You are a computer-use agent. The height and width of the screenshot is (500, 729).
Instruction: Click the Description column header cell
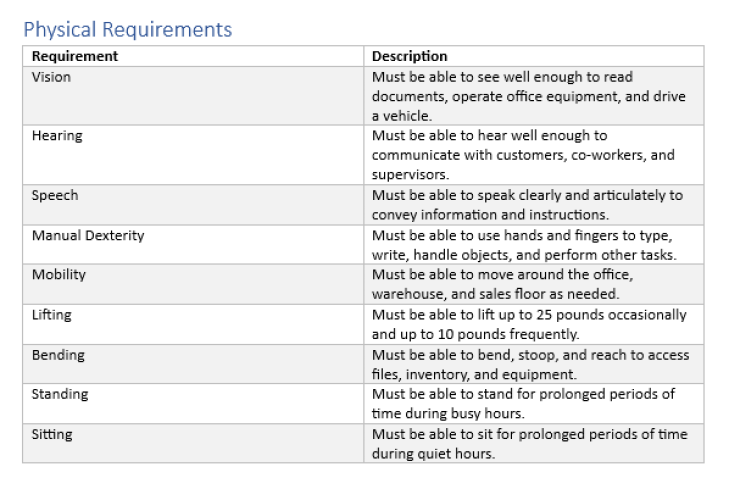click(x=410, y=56)
